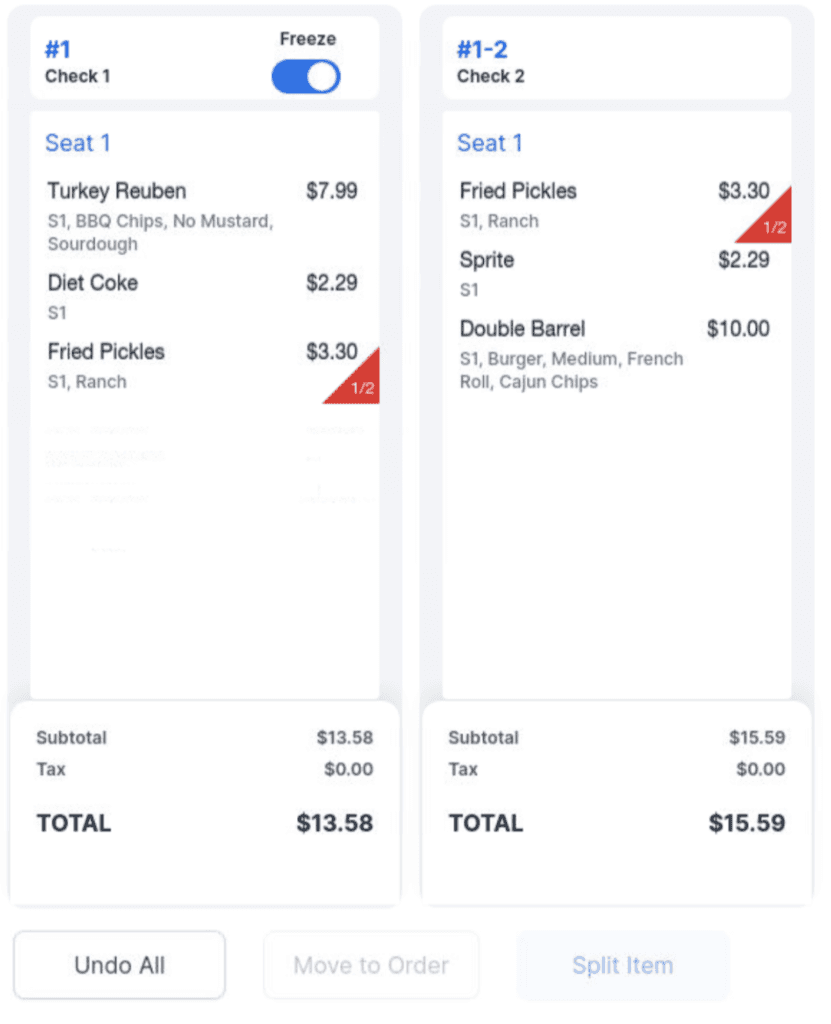Image resolution: width=831 pixels, height=1024 pixels.
Task: Click the Split Item button
Action: click(x=622, y=965)
